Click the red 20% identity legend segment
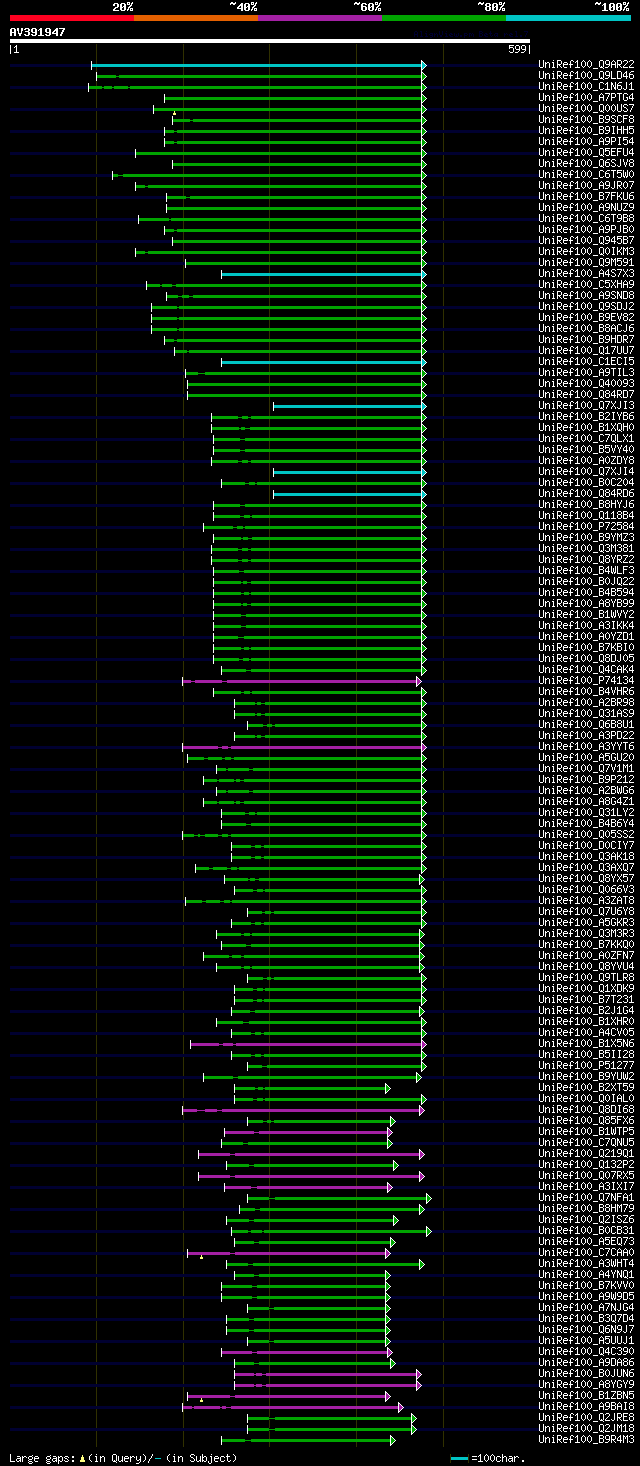The width and height of the screenshot is (640, 1466). (x=71, y=17)
